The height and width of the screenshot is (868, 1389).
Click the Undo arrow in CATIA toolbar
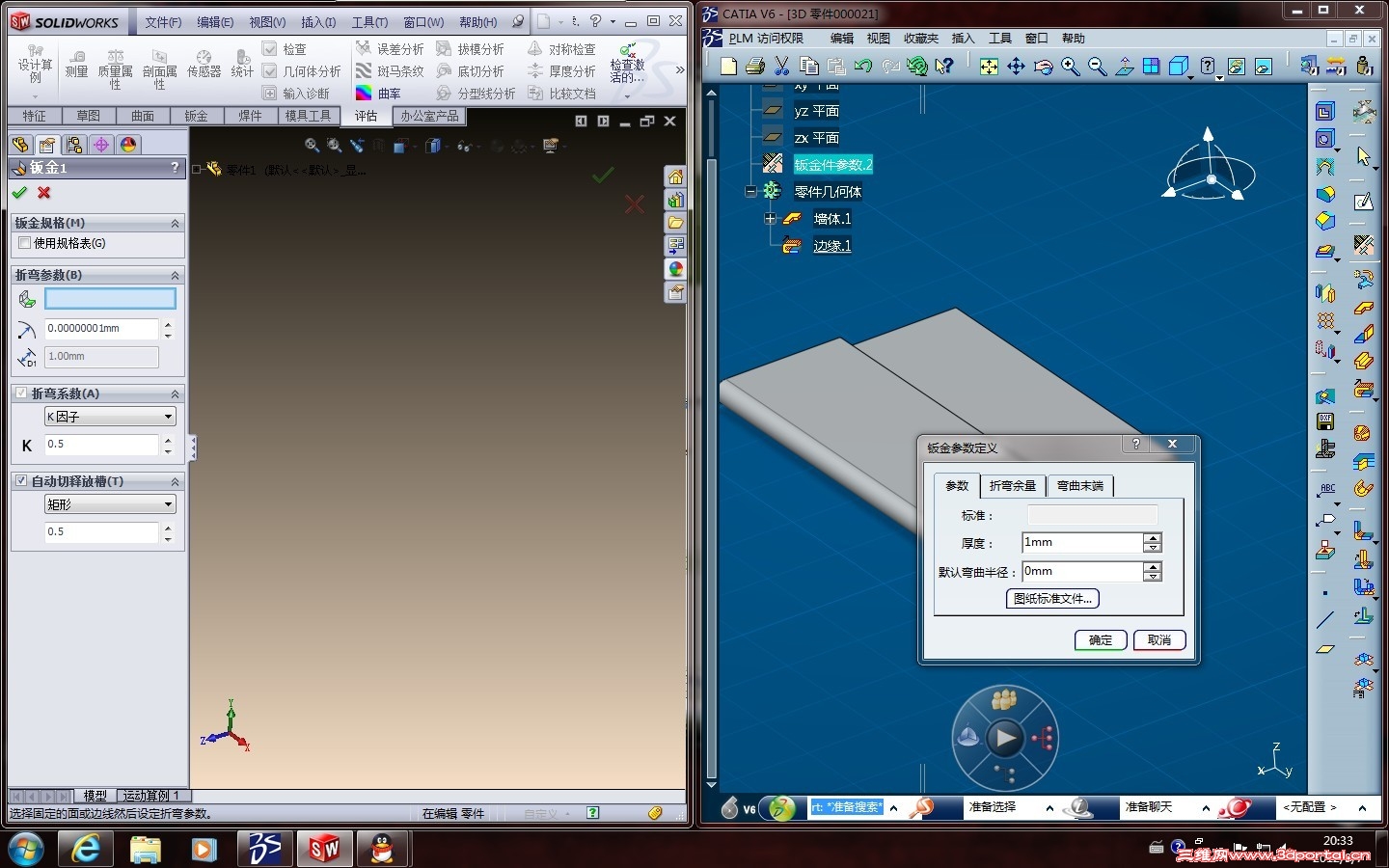point(863,66)
